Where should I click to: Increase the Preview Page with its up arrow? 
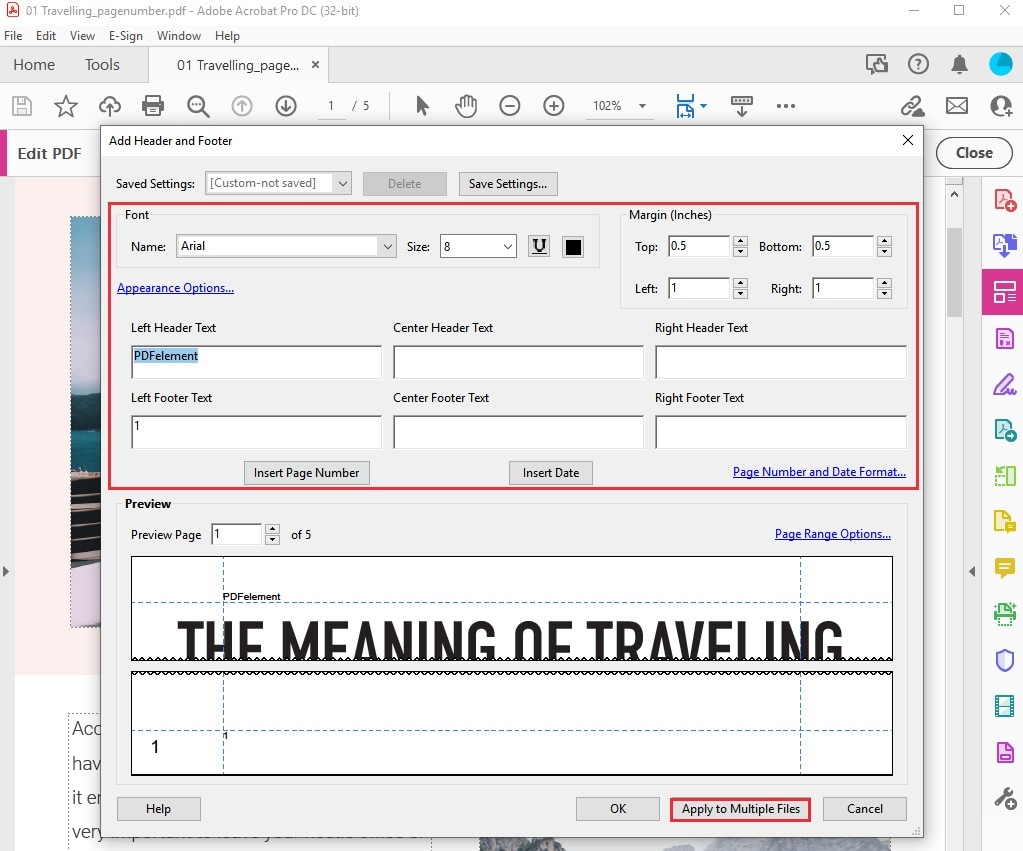pyautogui.click(x=271, y=529)
